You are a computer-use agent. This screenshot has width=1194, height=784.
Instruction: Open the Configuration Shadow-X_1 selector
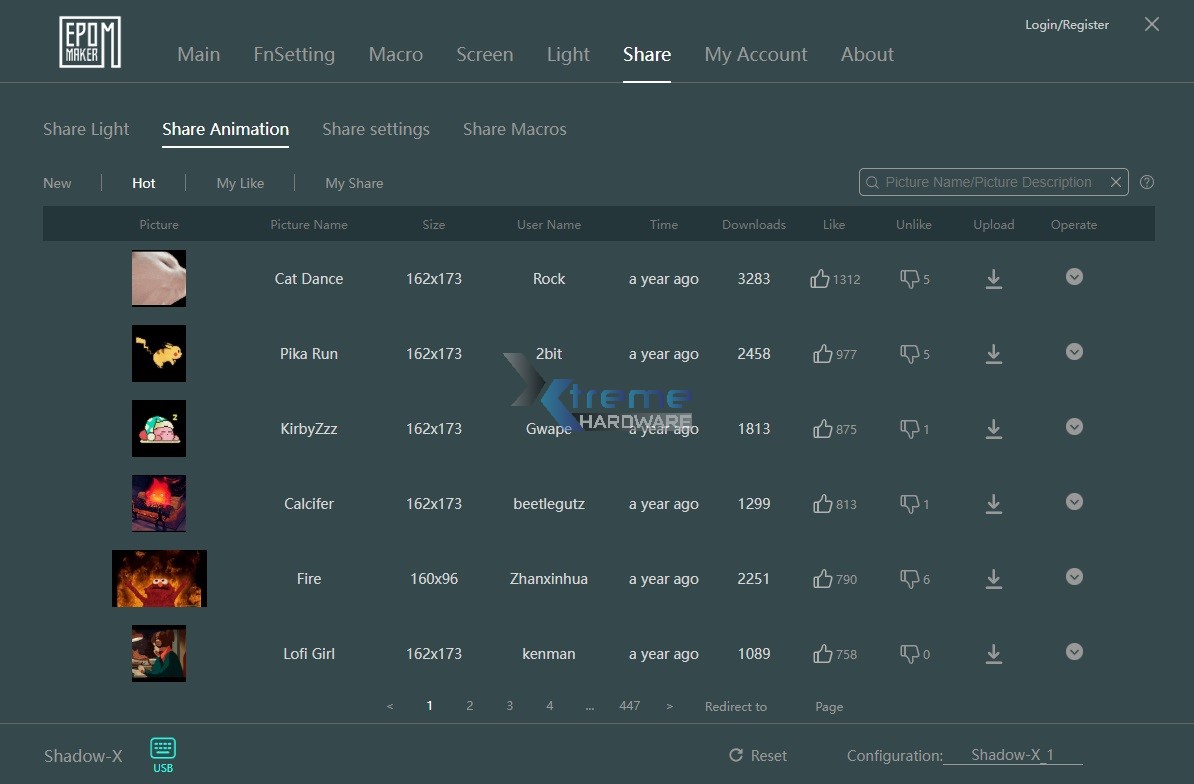click(x=1012, y=756)
